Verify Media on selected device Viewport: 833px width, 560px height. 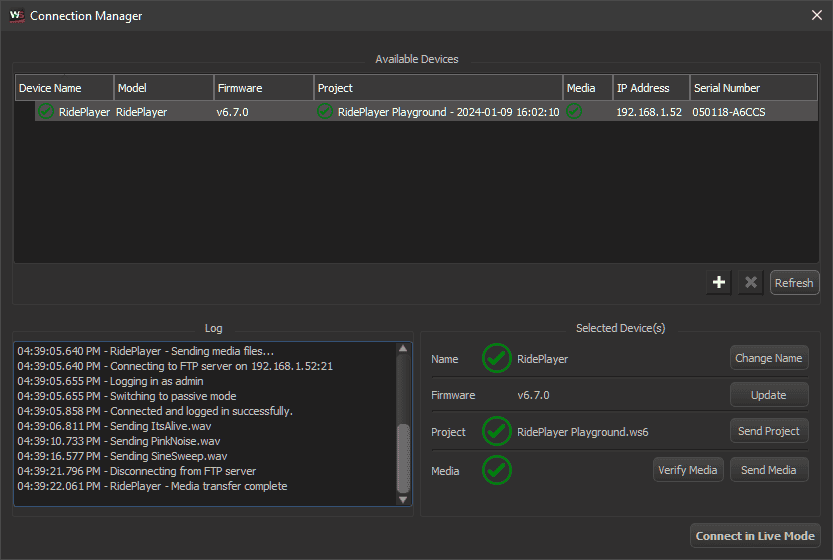click(x=688, y=470)
